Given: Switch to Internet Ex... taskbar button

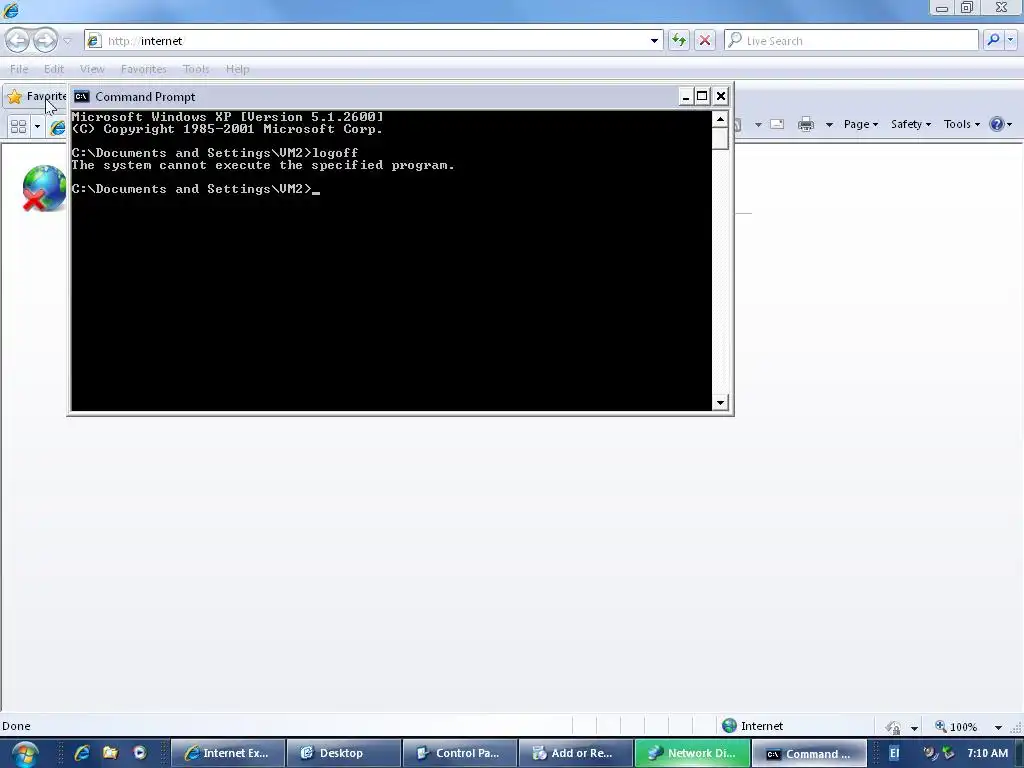Looking at the screenshot, I should [228, 753].
